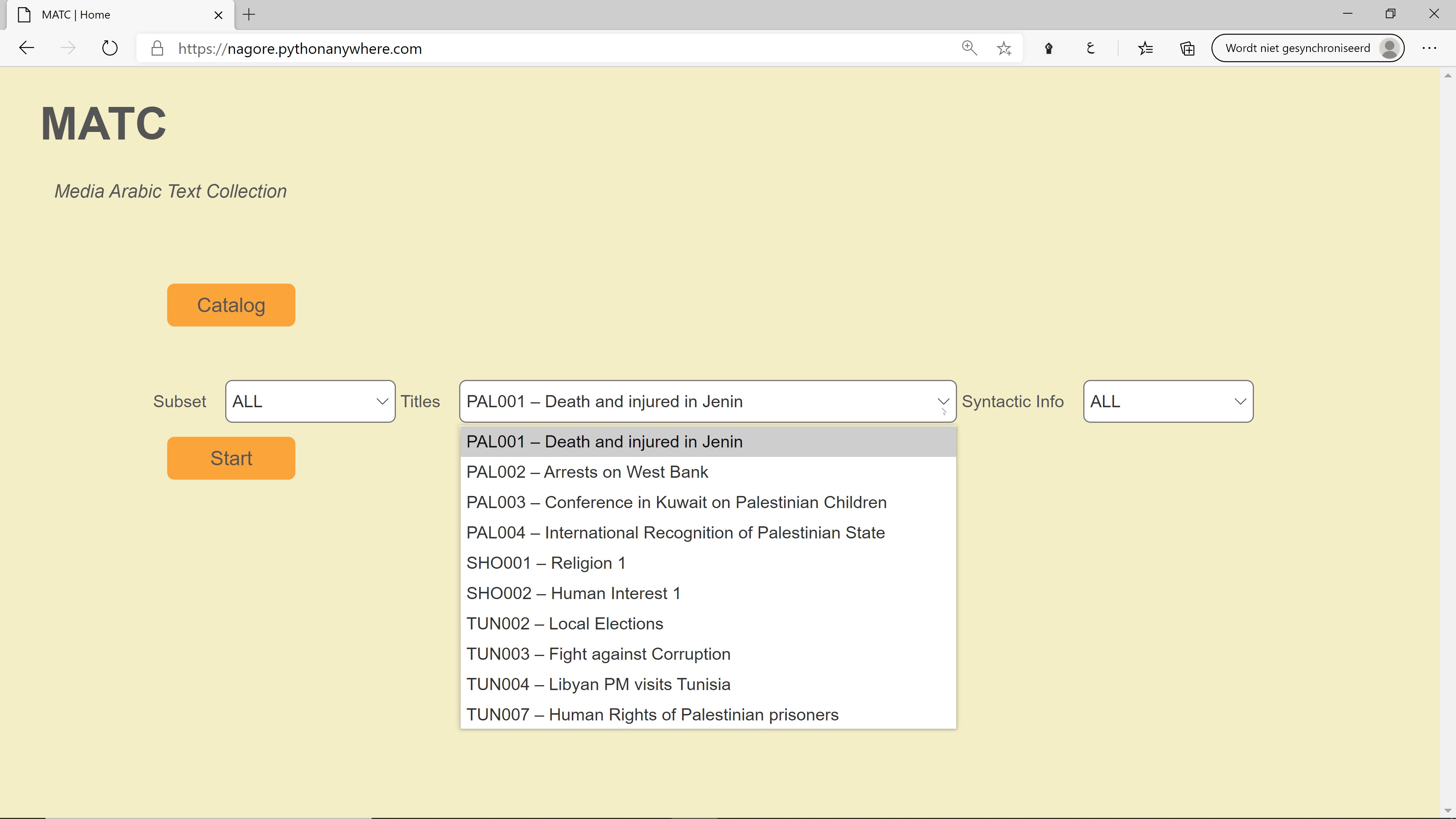Select PAL001 – Death and injured in Jenin option

pos(708,441)
